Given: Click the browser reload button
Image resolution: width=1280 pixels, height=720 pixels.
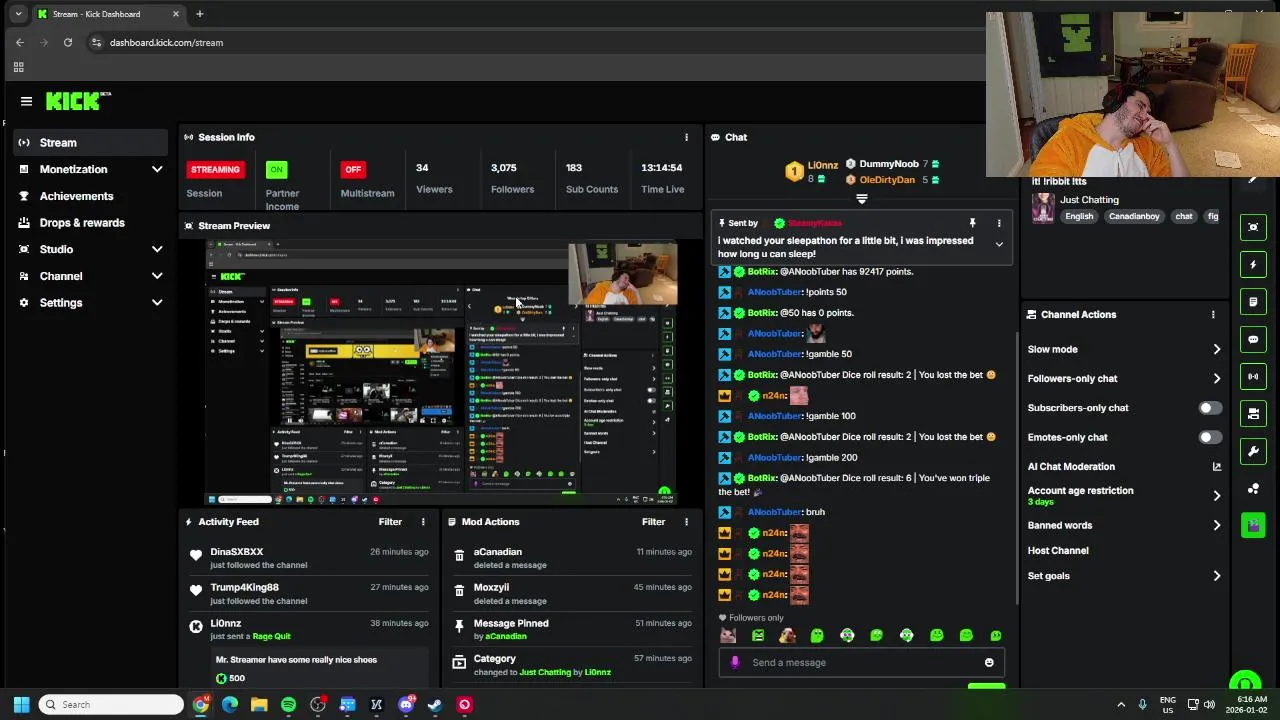Looking at the screenshot, I should [x=67, y=42].
